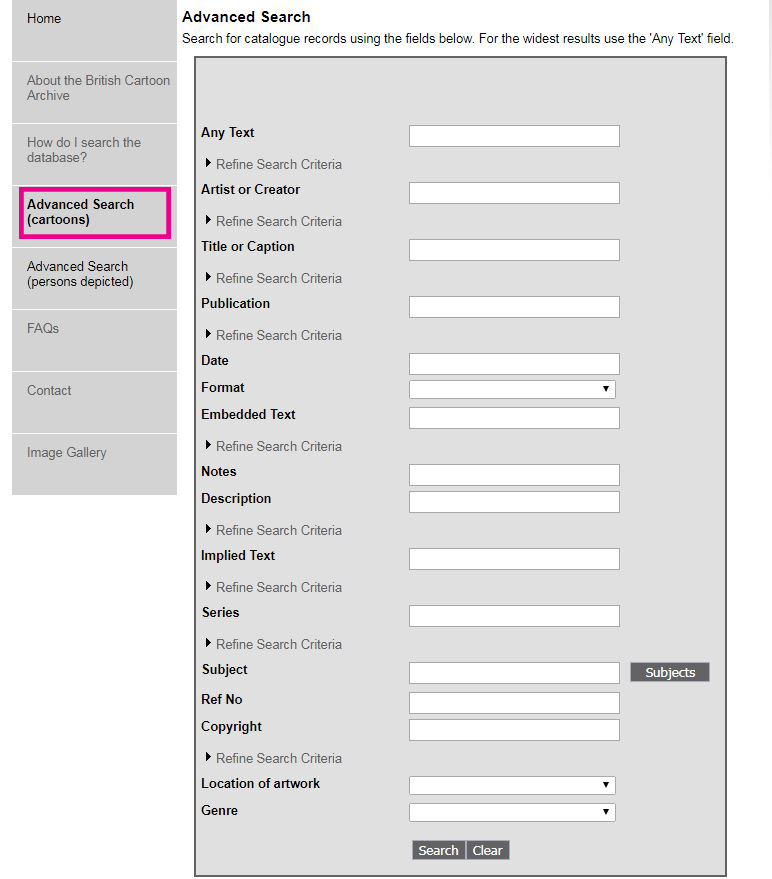The width and height of the screenshot is (772, 879).
Task: Open the FAQs page
Action: click(43, 328)
